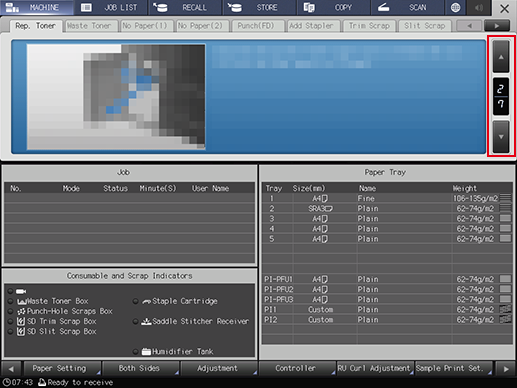This screenshot has width=517, height=388.
Task: Open the JOB LIST screen
Action: coord(112,7)
